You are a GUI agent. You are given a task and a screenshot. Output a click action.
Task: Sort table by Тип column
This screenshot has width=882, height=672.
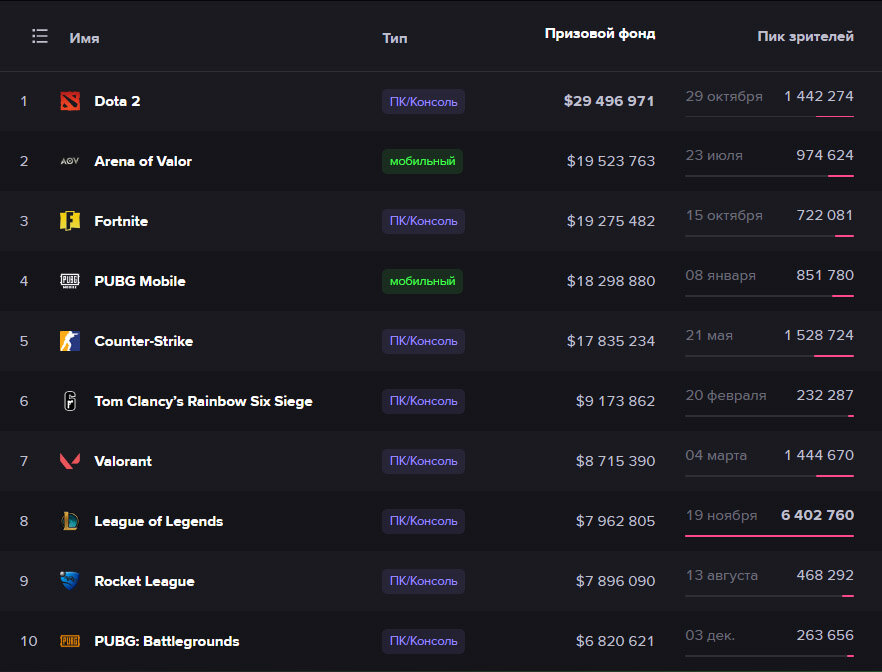[395, 38]
